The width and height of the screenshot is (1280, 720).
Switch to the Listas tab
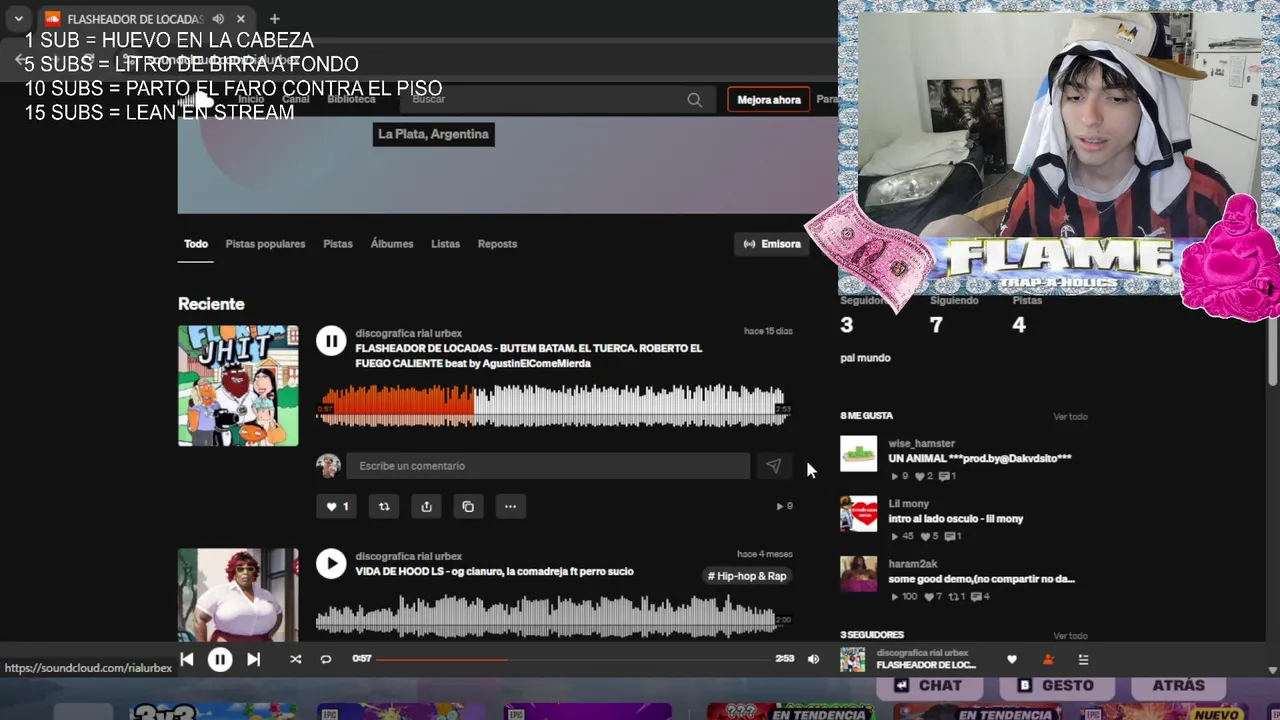(x=445, y=244)
